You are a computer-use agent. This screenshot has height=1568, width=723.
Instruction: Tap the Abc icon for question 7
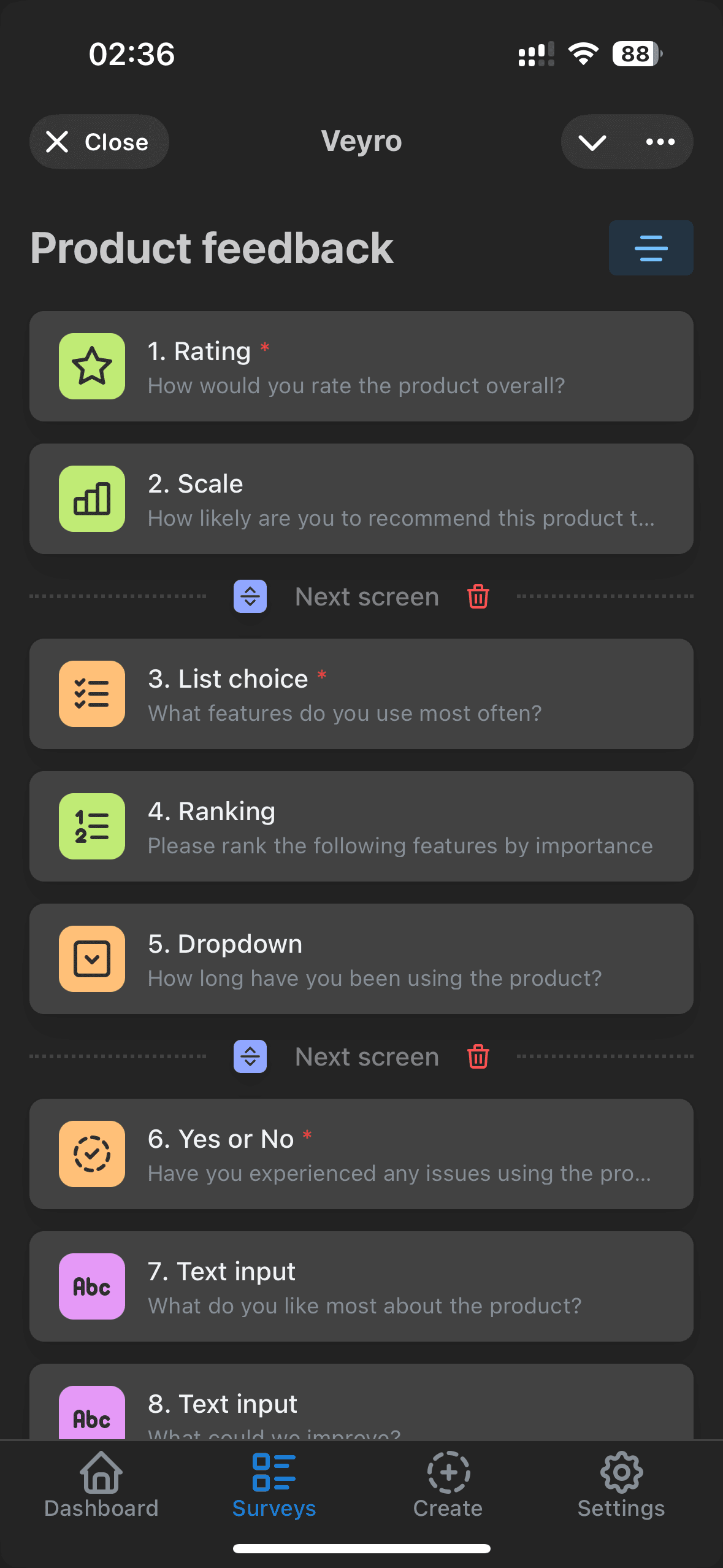92,1286
